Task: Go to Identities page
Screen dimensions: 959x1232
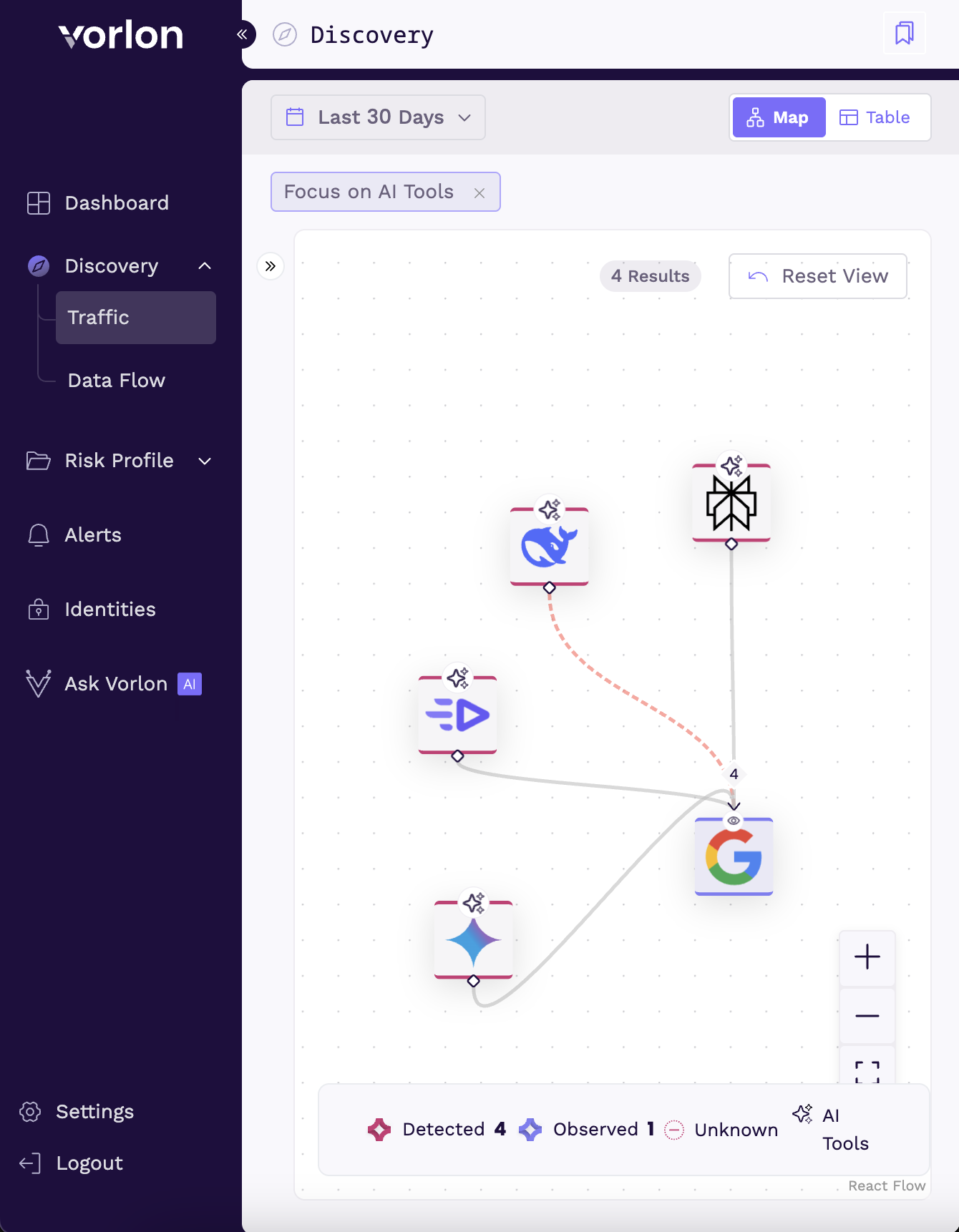Action: 110,610
